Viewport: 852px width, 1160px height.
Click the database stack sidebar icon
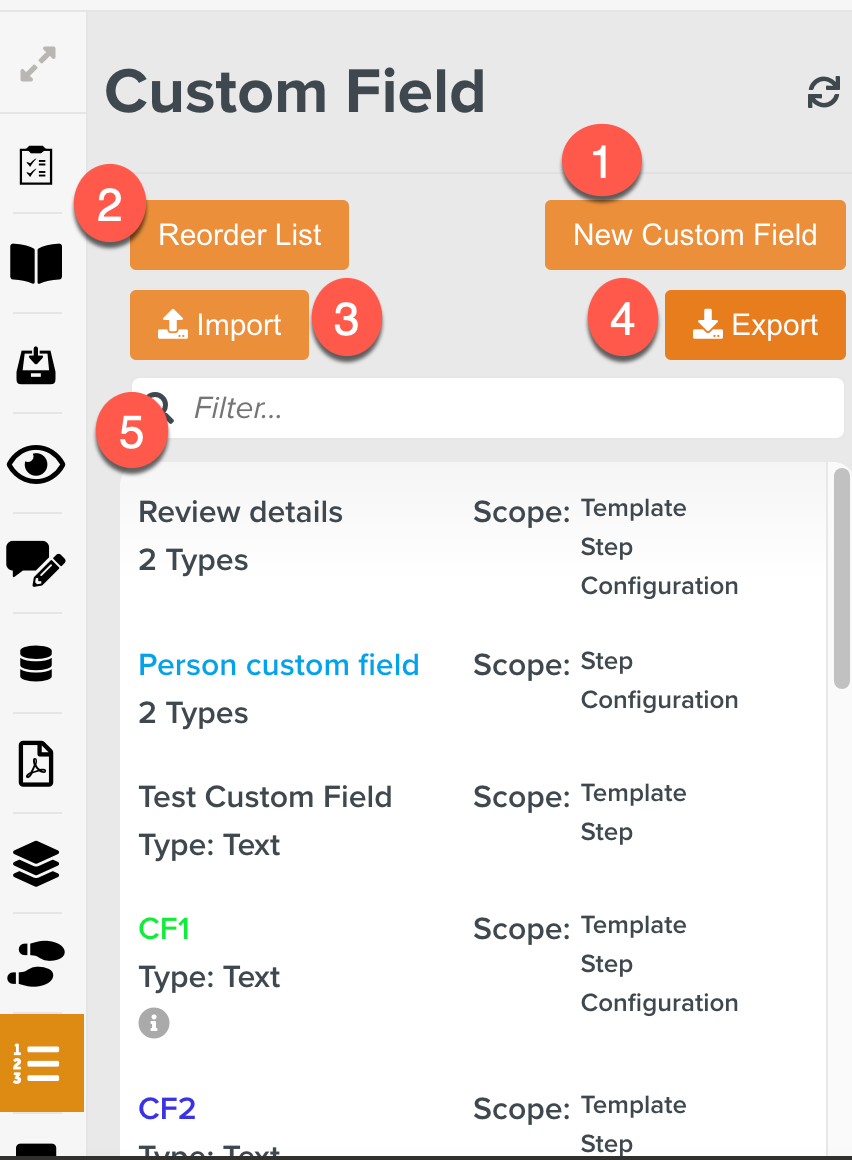click(x=36, y=663)
